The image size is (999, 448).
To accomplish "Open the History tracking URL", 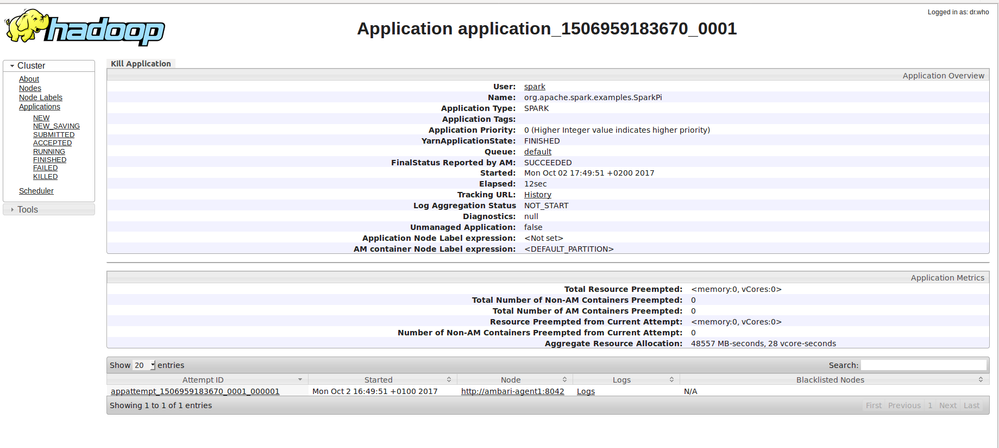I will pos(538,195).
